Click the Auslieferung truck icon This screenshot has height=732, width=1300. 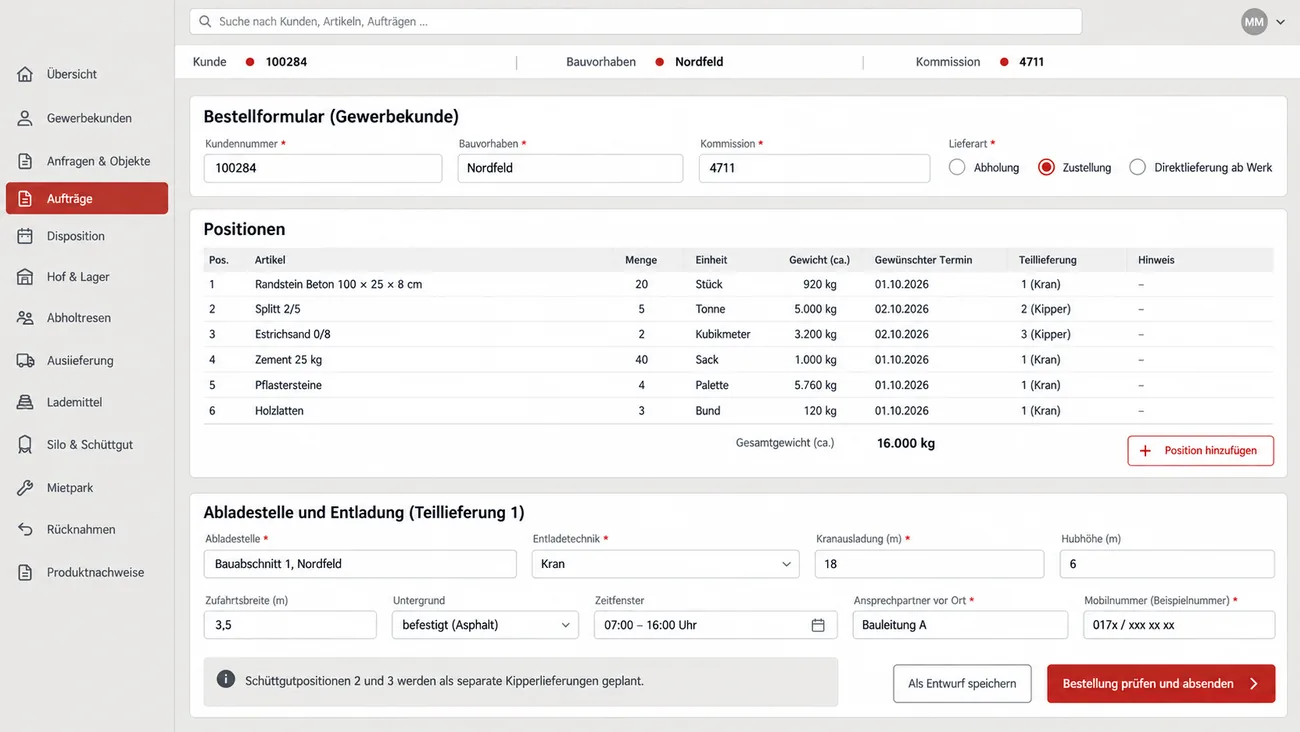[25, 360]
